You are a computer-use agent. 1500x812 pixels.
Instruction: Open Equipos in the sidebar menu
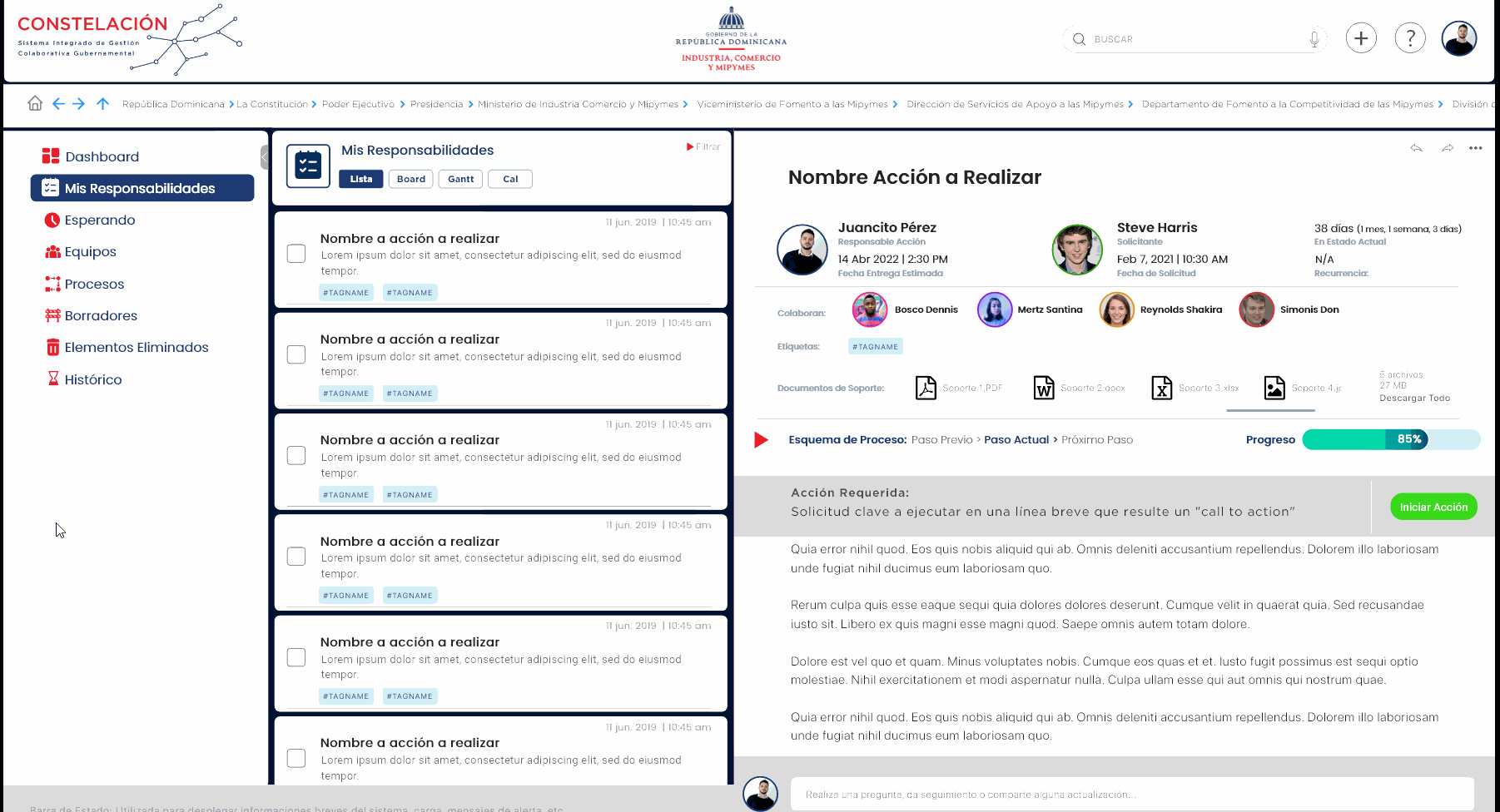point(90,252)
